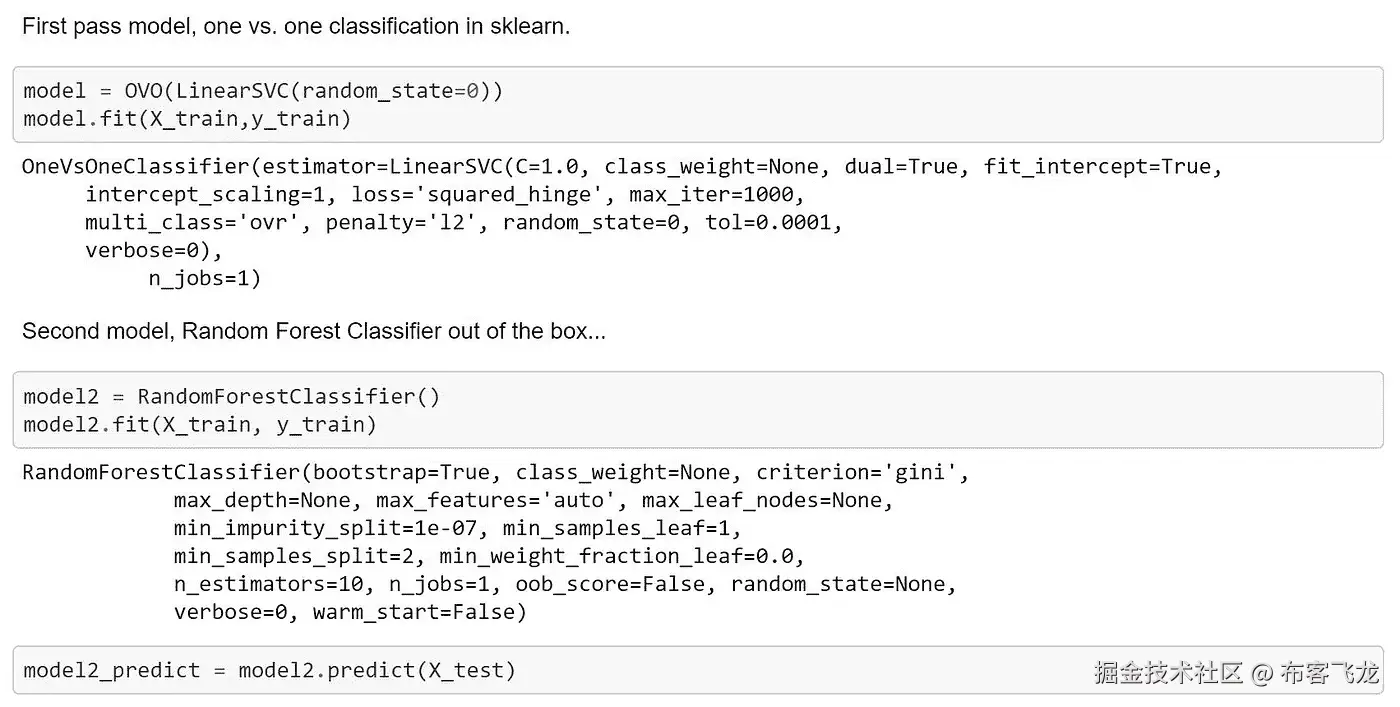Click RandomForestClassifier(bootstrap=True output text
The image size is (1400, 707).
[258, 472]
